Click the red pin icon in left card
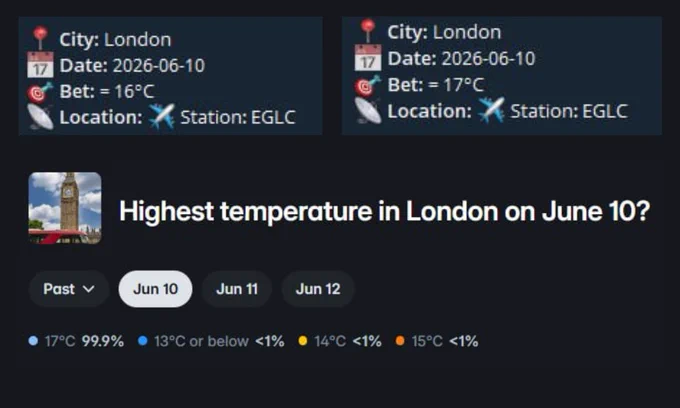This screenshot has height=408, width=680. (x=40, y=37)
